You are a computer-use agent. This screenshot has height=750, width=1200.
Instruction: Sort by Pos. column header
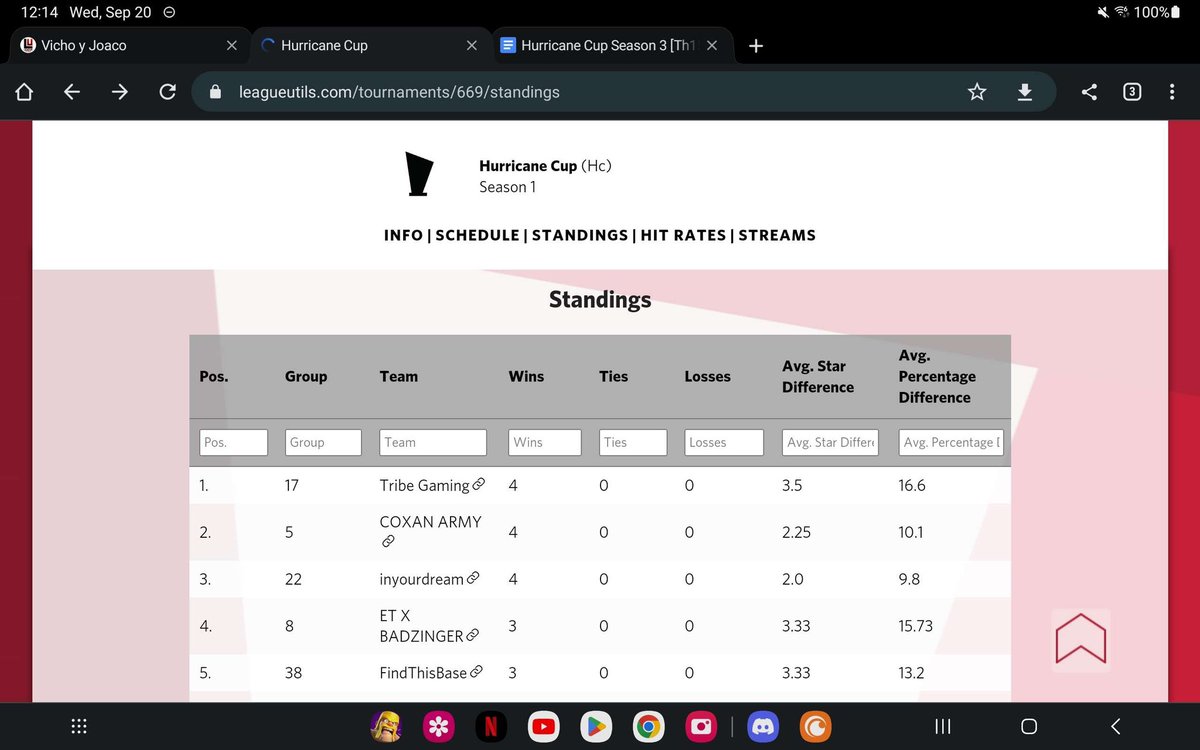(x=214, y=376)
